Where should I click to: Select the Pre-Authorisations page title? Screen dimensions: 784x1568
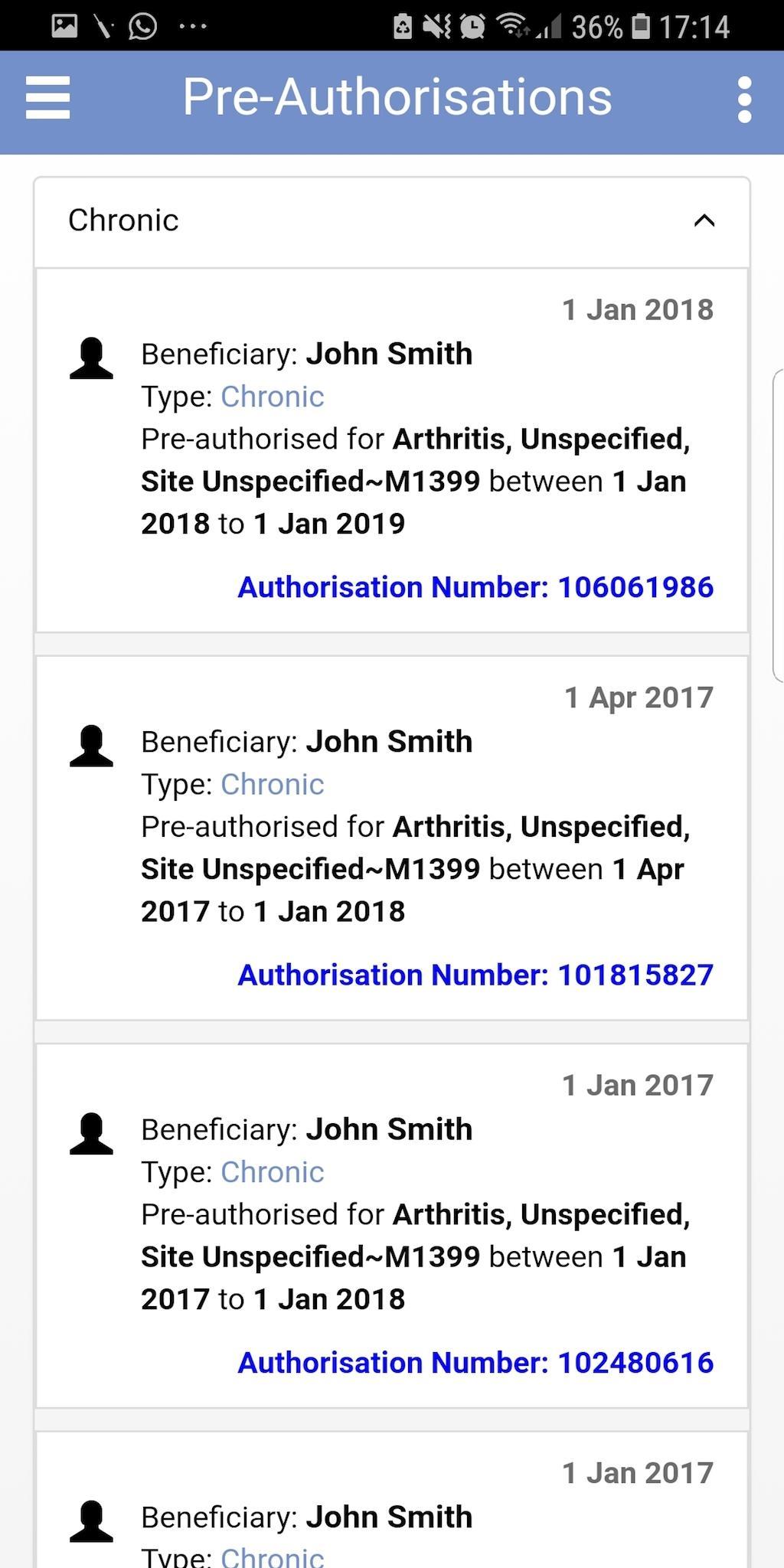point(397,97)
